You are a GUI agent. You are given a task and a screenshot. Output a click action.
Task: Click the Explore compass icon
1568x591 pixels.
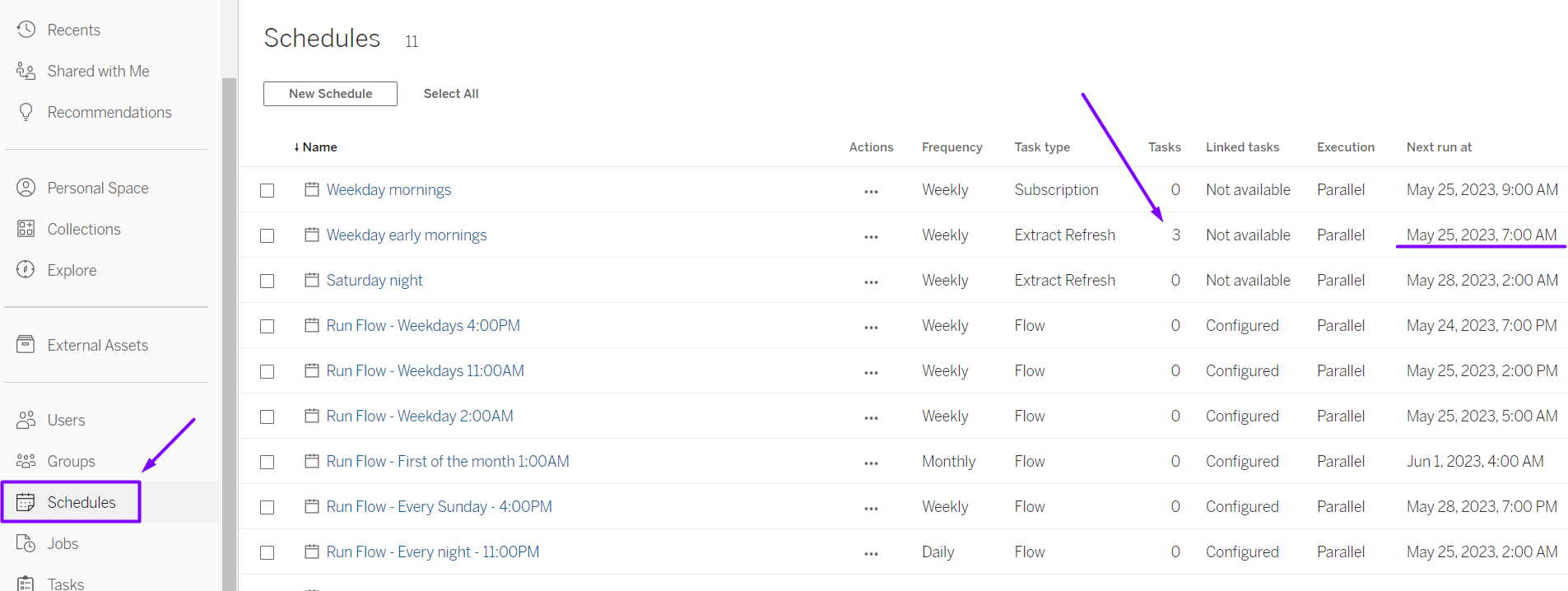point(26,270)
